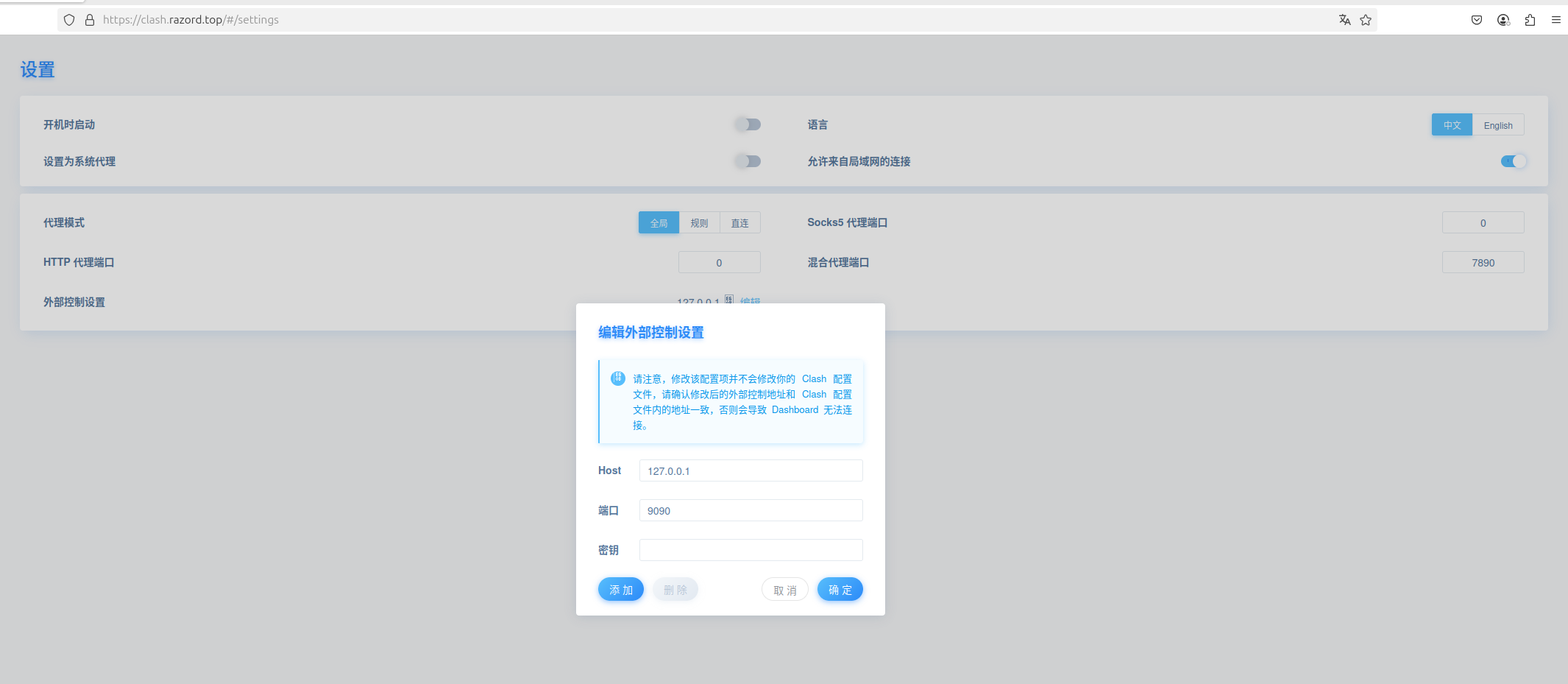
Task: Click the padlock site security icon
Action: pos(90,20)
